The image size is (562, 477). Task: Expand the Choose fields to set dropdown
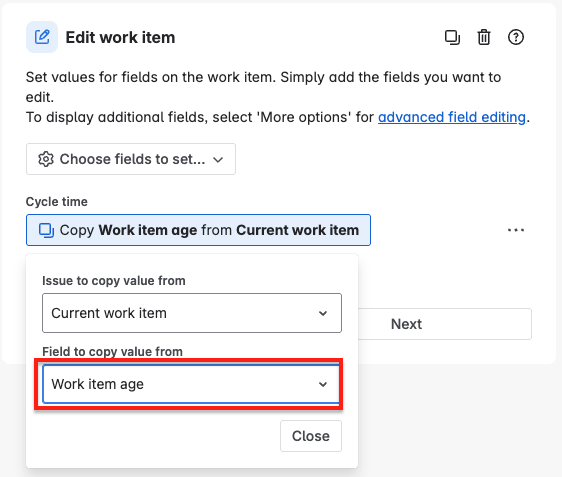[x=131, y=159]
